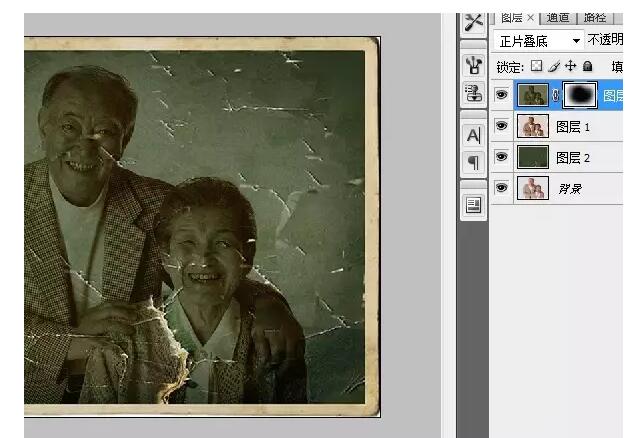Image resolution: width=643 pixels, height=438 pixels.
Task: Open the layer comps panel icon
Action: (474, 204)
